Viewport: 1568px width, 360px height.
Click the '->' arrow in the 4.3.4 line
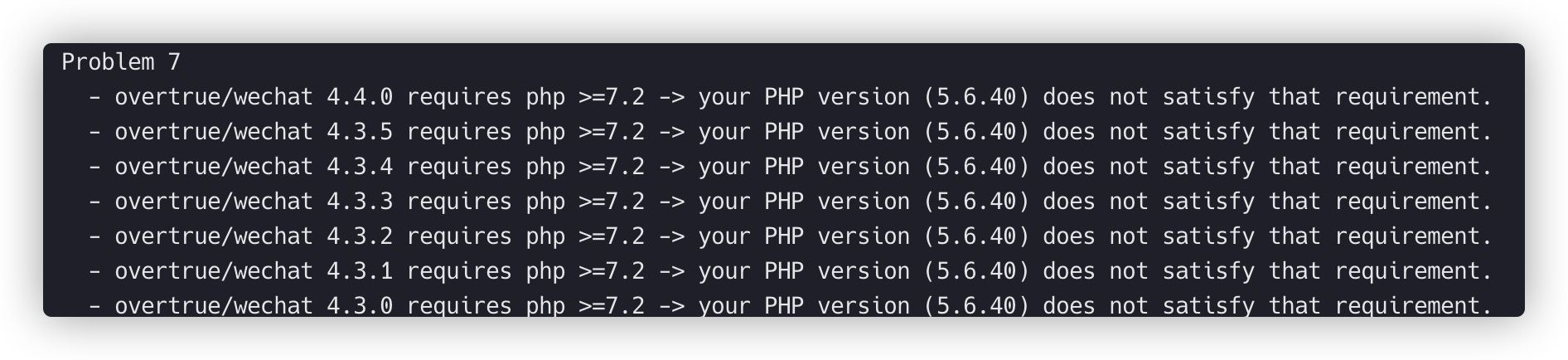coord(672,167)
